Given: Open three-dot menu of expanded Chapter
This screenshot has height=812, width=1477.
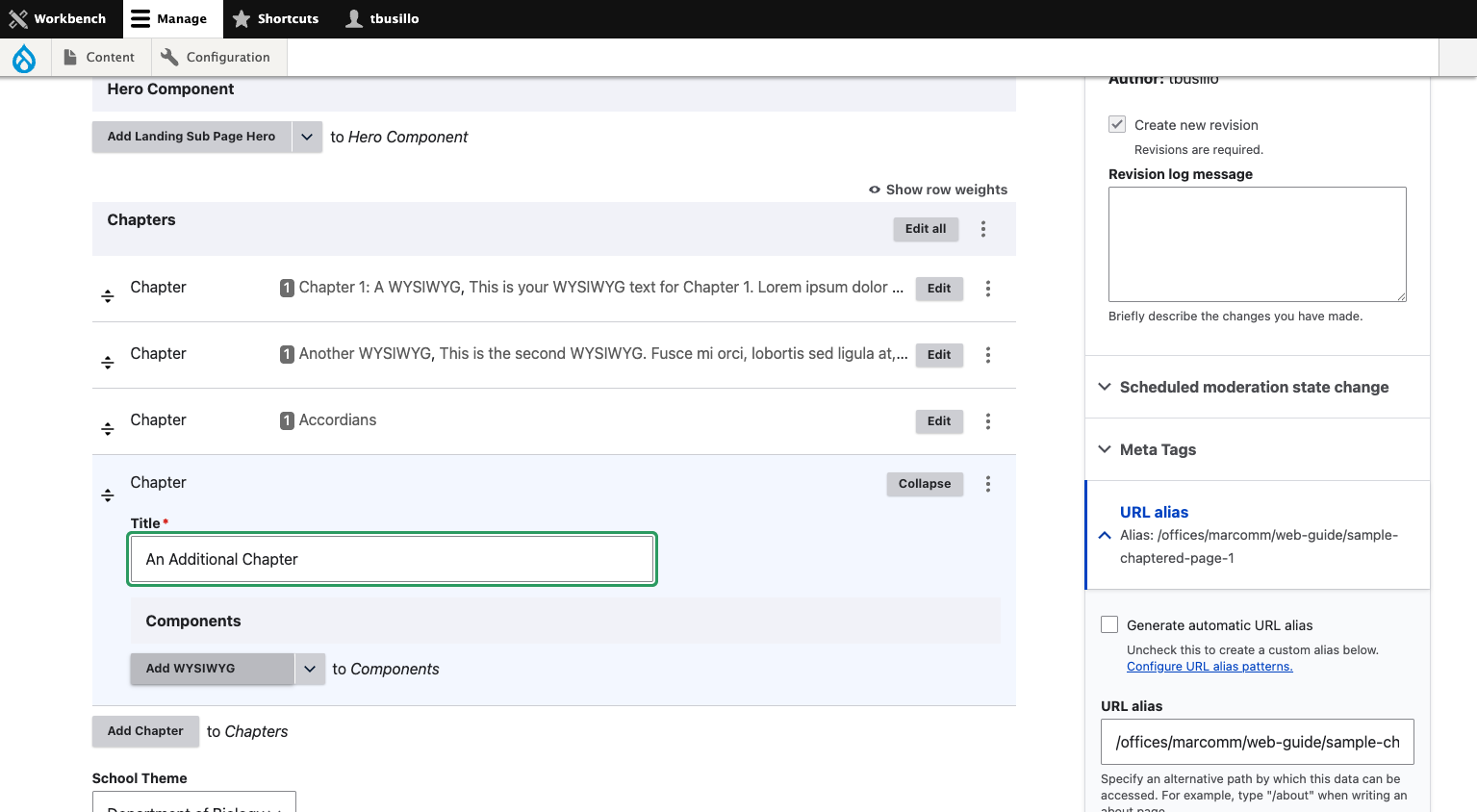Looking at the screenshot, I should tap(988, 484).
